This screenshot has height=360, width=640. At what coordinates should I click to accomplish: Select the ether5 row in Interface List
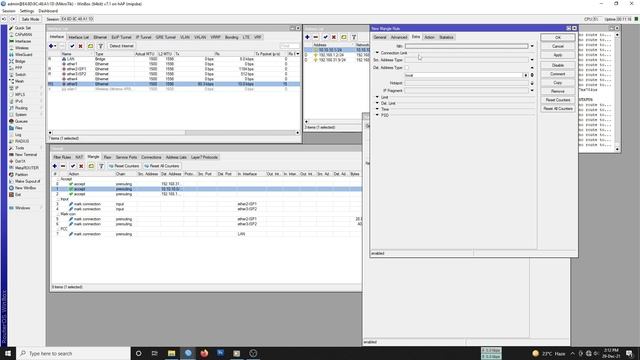click(174, 84)
